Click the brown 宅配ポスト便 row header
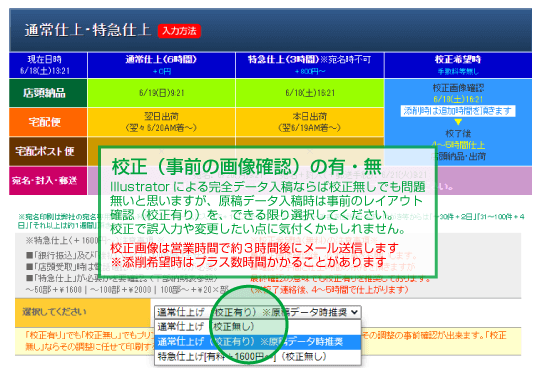Viewport: 540px width, 371px height. 48,151
